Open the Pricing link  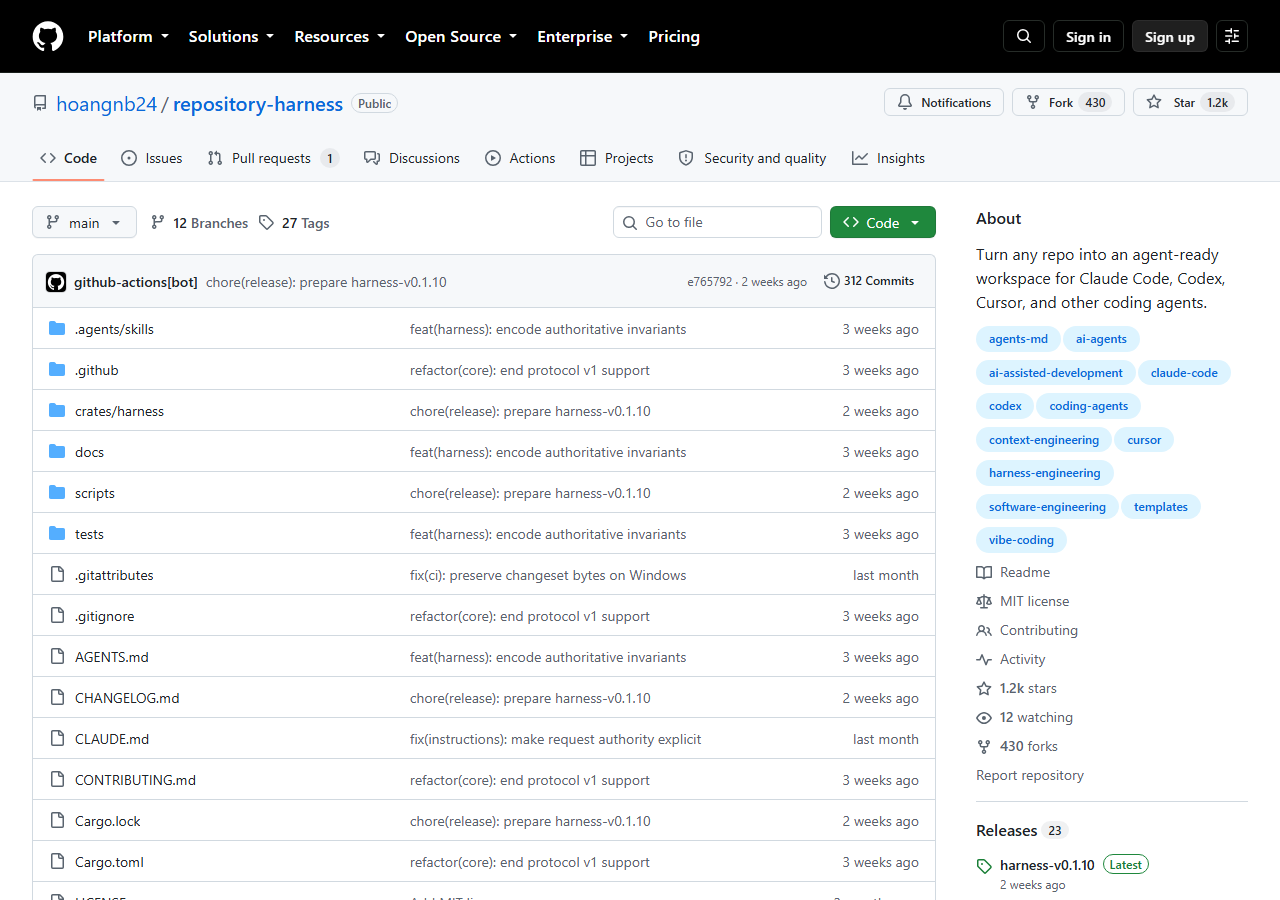click(674, 37)
